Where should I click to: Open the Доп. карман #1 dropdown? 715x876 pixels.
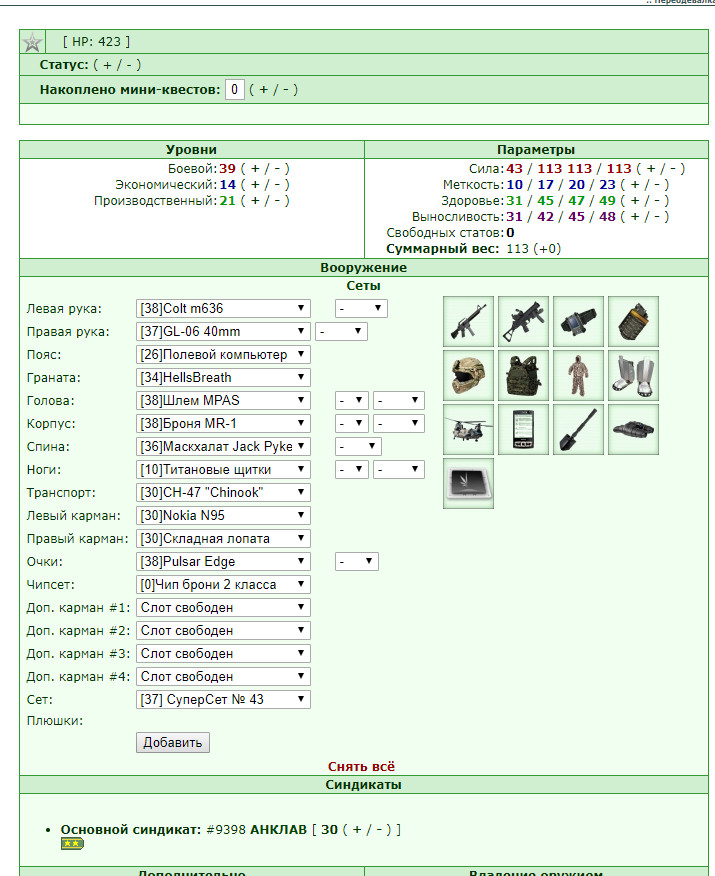coord(223,607)
